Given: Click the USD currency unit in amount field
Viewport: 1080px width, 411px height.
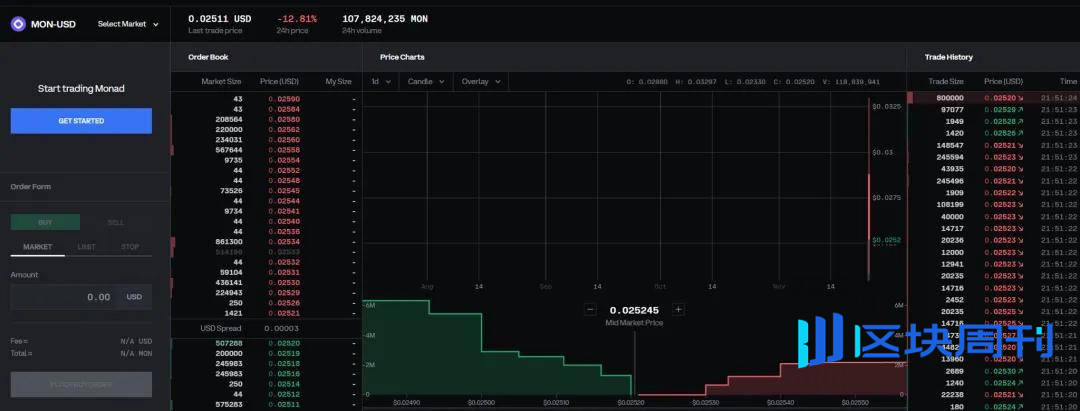Looking at the screenshot, I should [133, 297].
